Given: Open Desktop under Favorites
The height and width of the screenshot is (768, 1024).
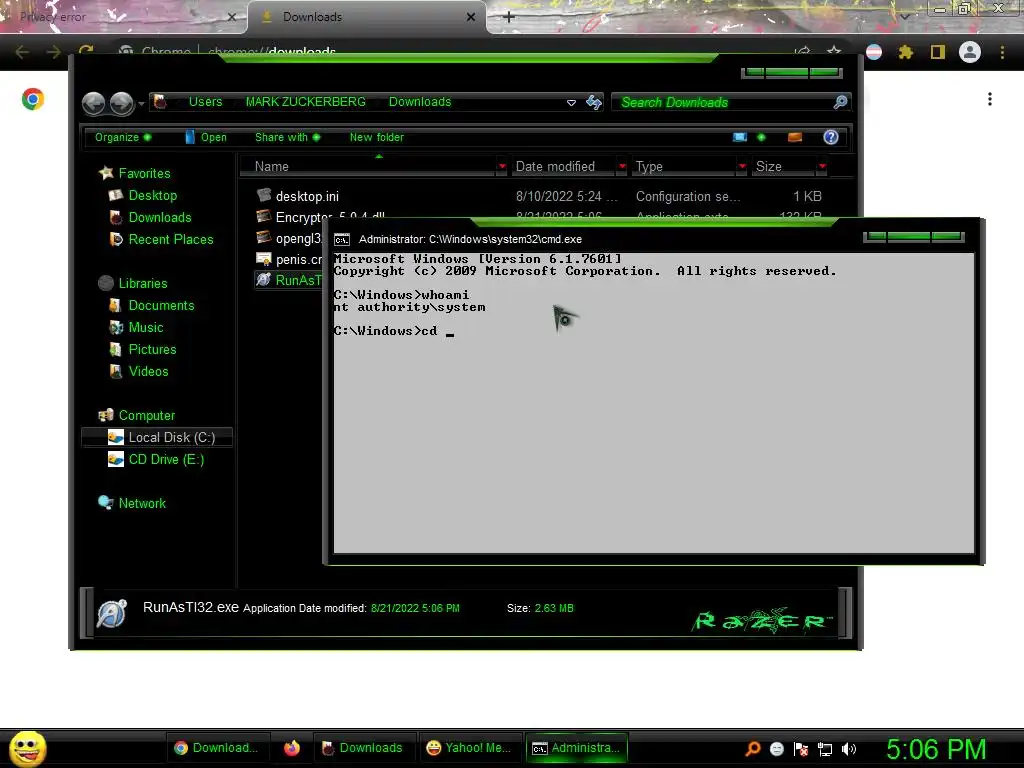Looking at the screenshot, I should [x=152, y=195].
